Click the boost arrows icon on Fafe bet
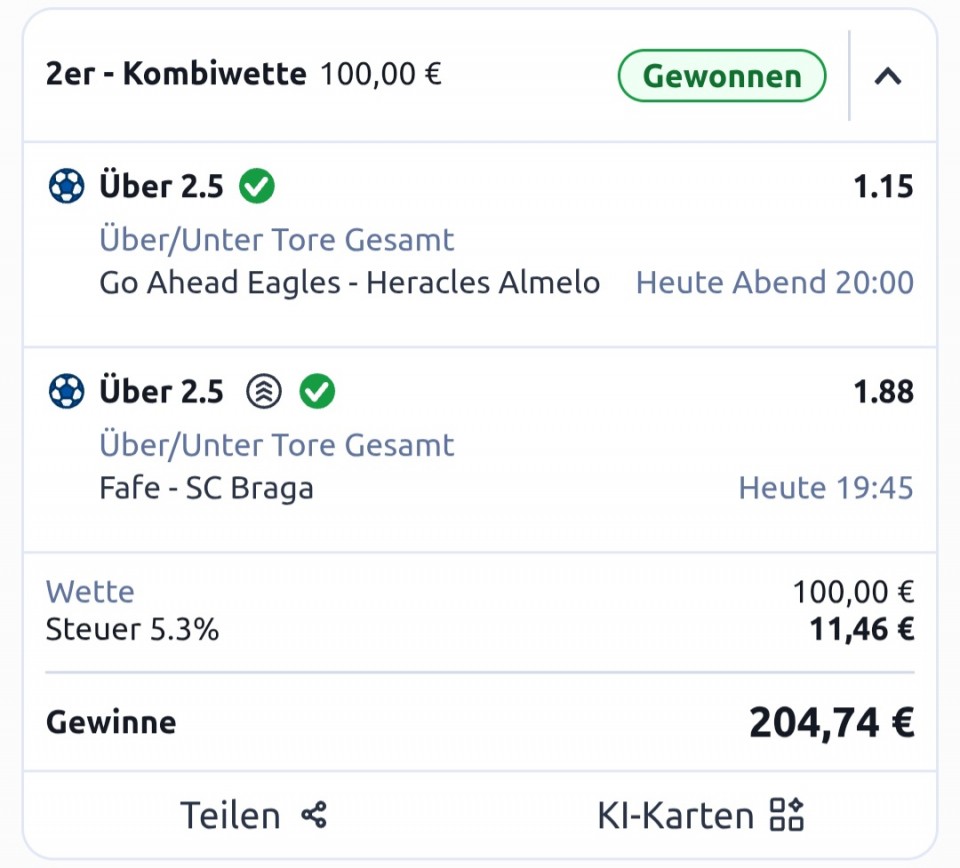 pos(264,392)
